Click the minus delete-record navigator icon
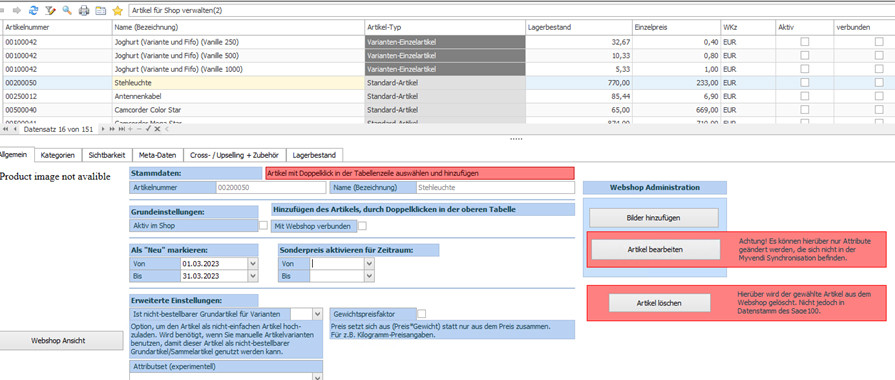Image resolution: width=895 pixels, height=380 pixels. coord(139,129)
